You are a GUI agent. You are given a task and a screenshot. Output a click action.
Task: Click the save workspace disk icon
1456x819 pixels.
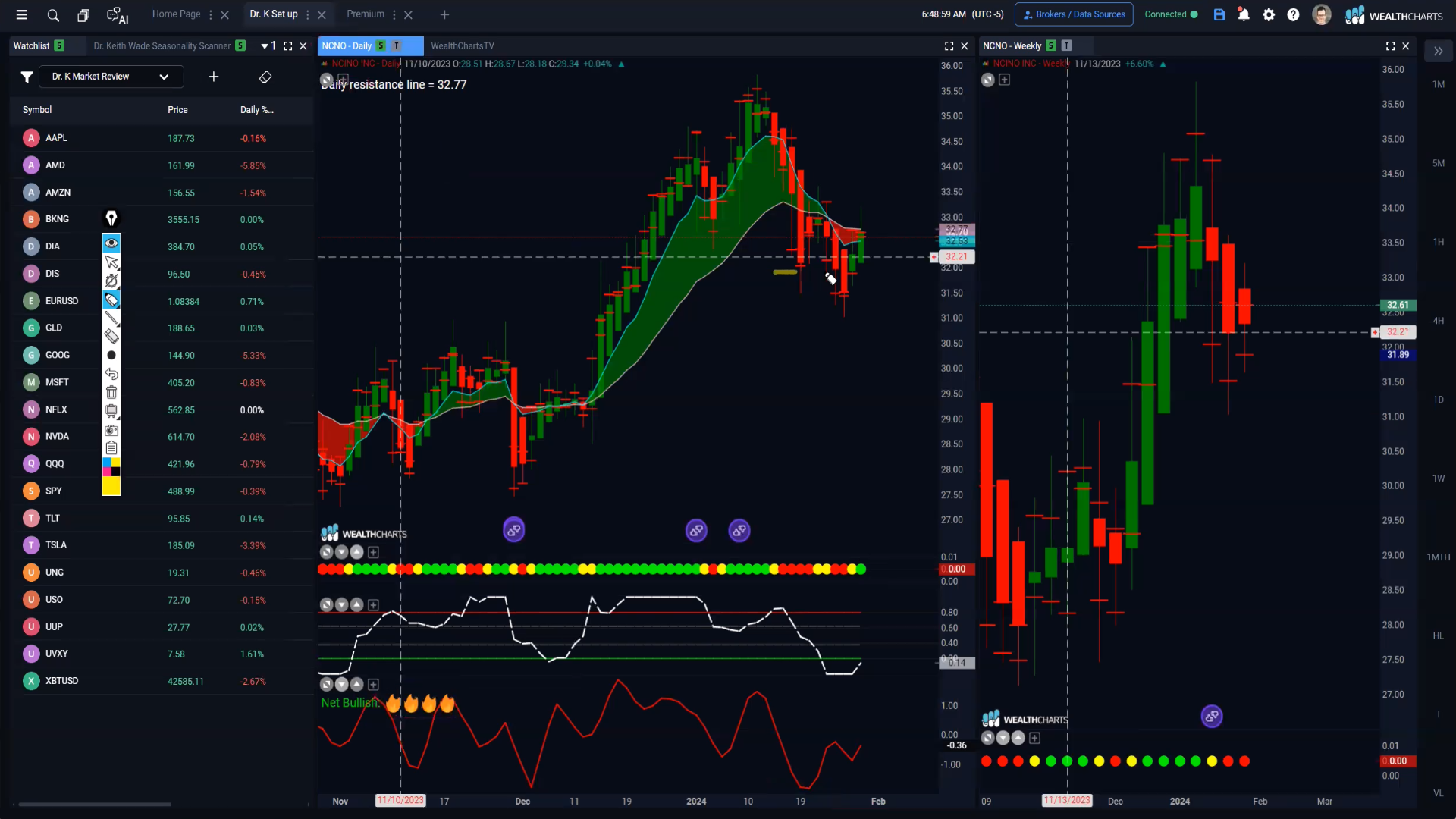pyautogui.click(x=1219, y=14)
